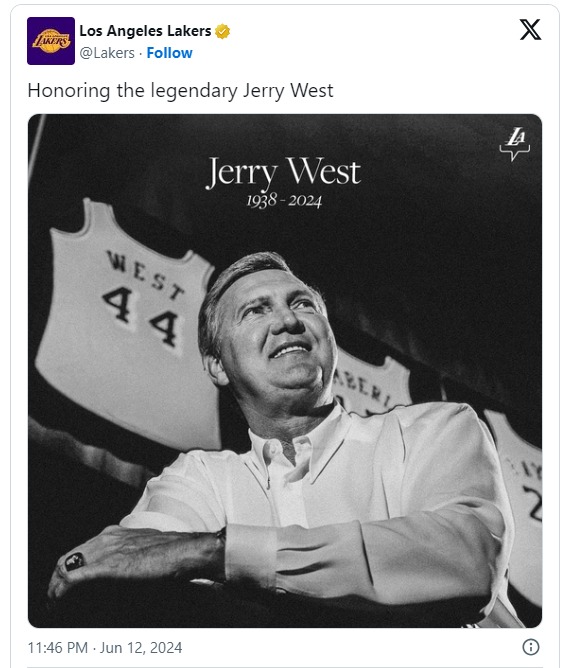Click the @Lakers handle
This screenshot has height=668, width=568.
(107, 53)
